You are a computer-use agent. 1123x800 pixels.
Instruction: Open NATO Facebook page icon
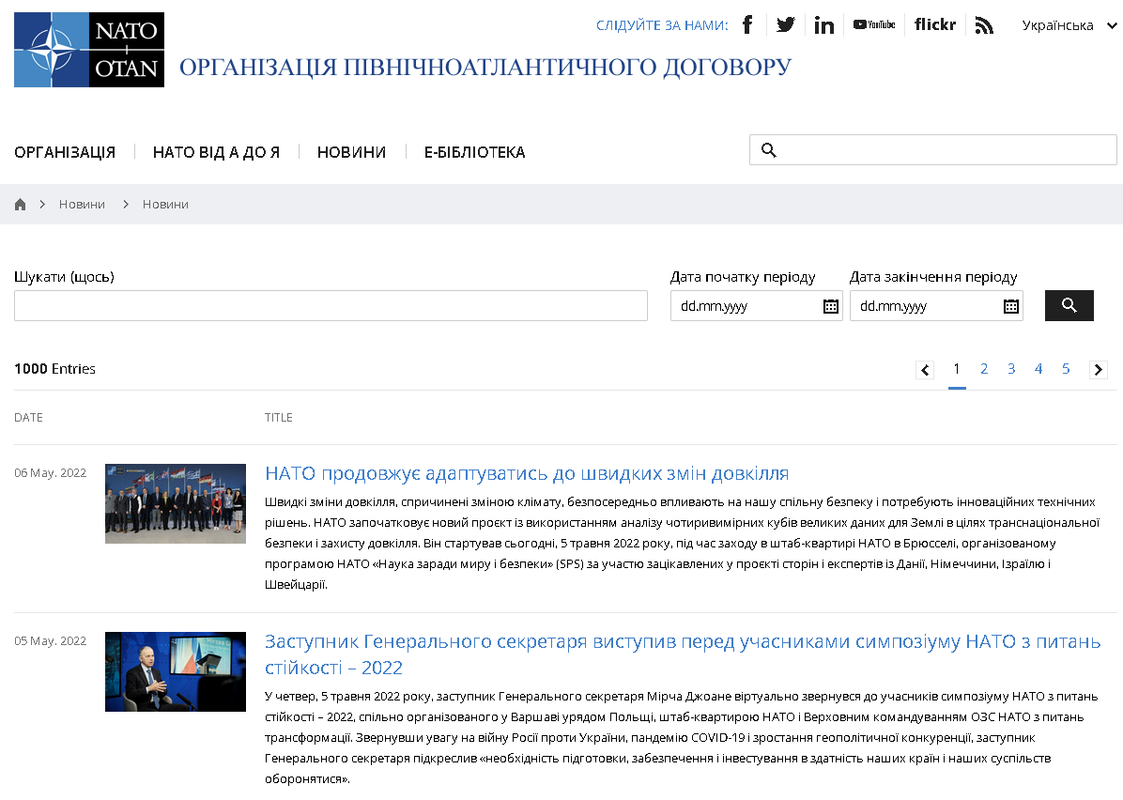[x=747, y=25]
